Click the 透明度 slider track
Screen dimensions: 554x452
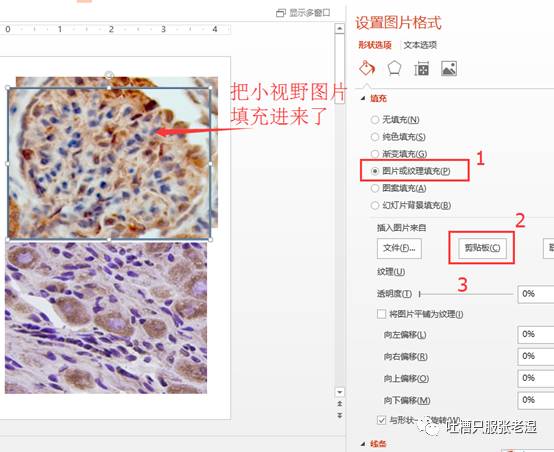[466, 294]
